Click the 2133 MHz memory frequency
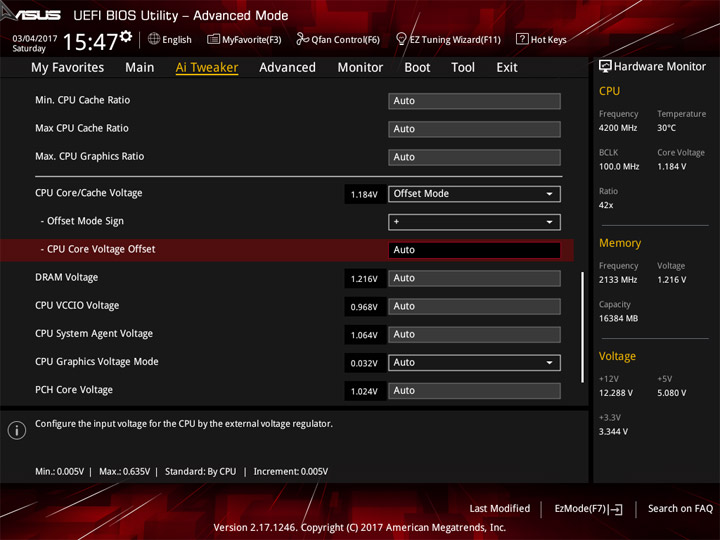Screen dimensions: 720x540 tap(618, 280)
